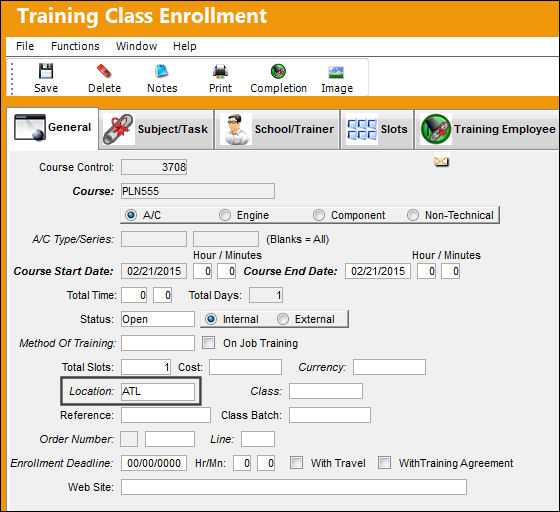Click the Course Start Date hour field
560x512 pixels.
click(x=202, y=271)
